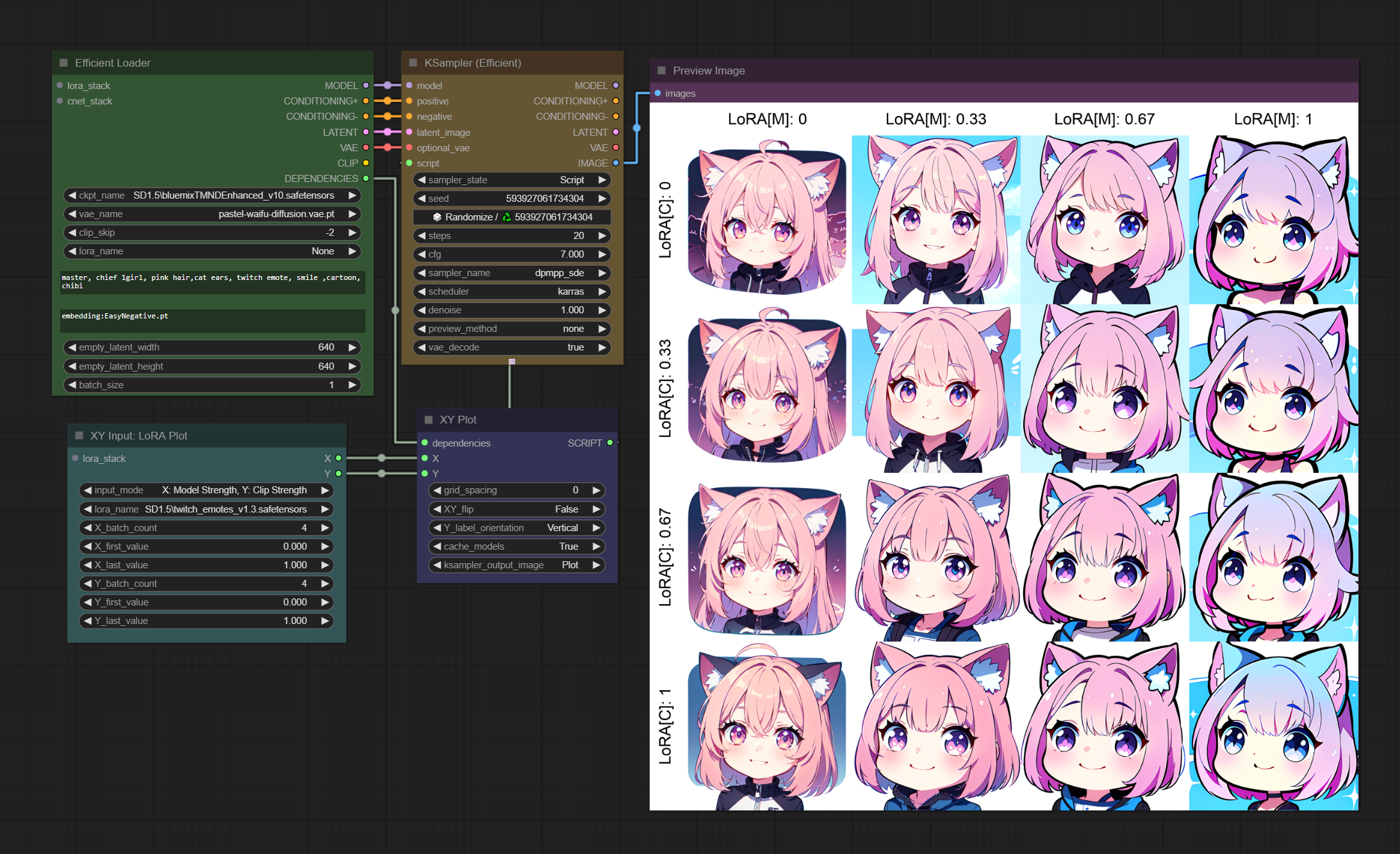Click Efficient Loader collapse square icon
Image resolution: width=1400 pixels, height=854 pixels.
pos(63,63)
